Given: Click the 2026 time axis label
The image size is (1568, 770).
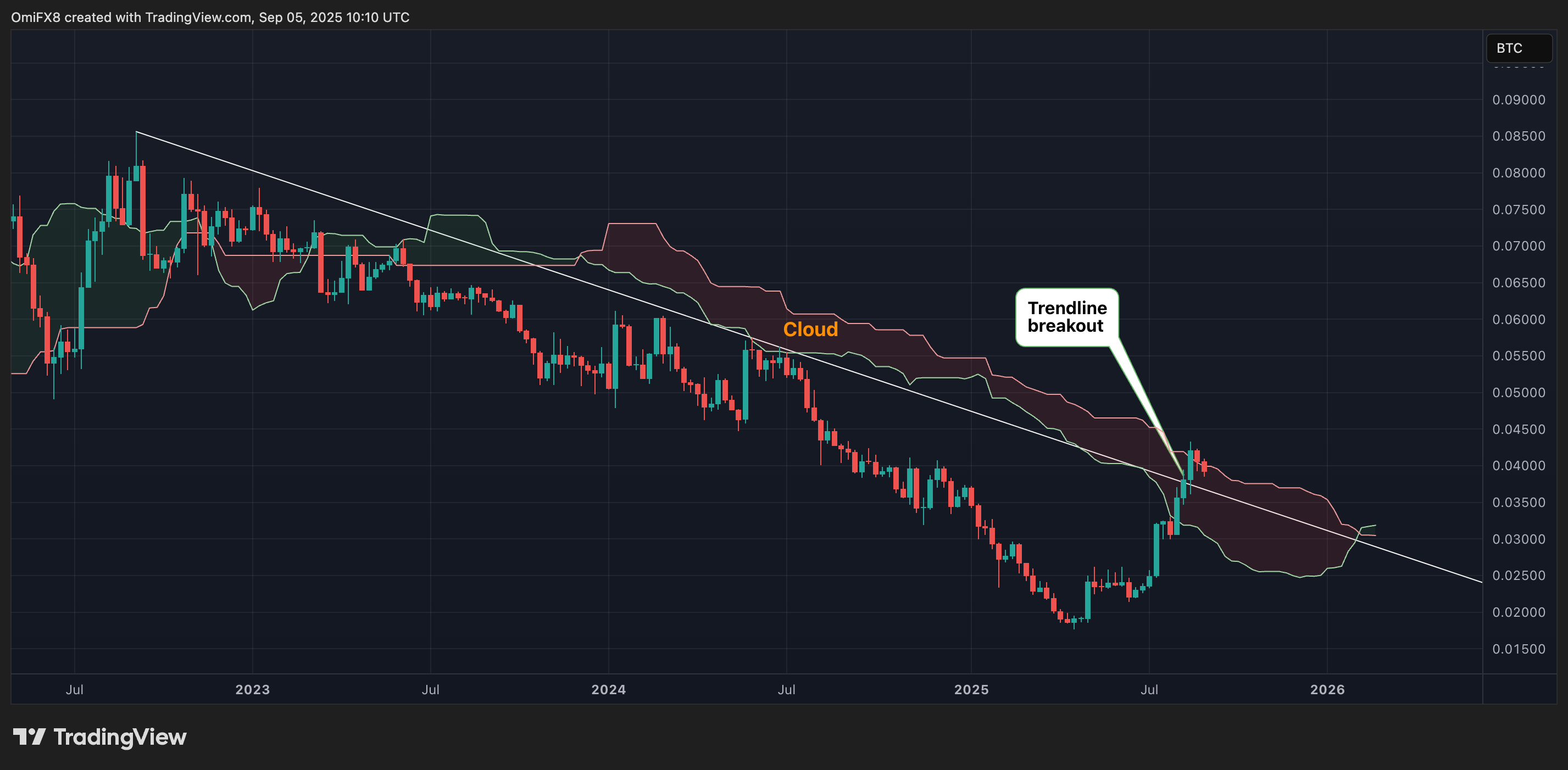Looking at the screenshot, I should tap(1327, 690).
